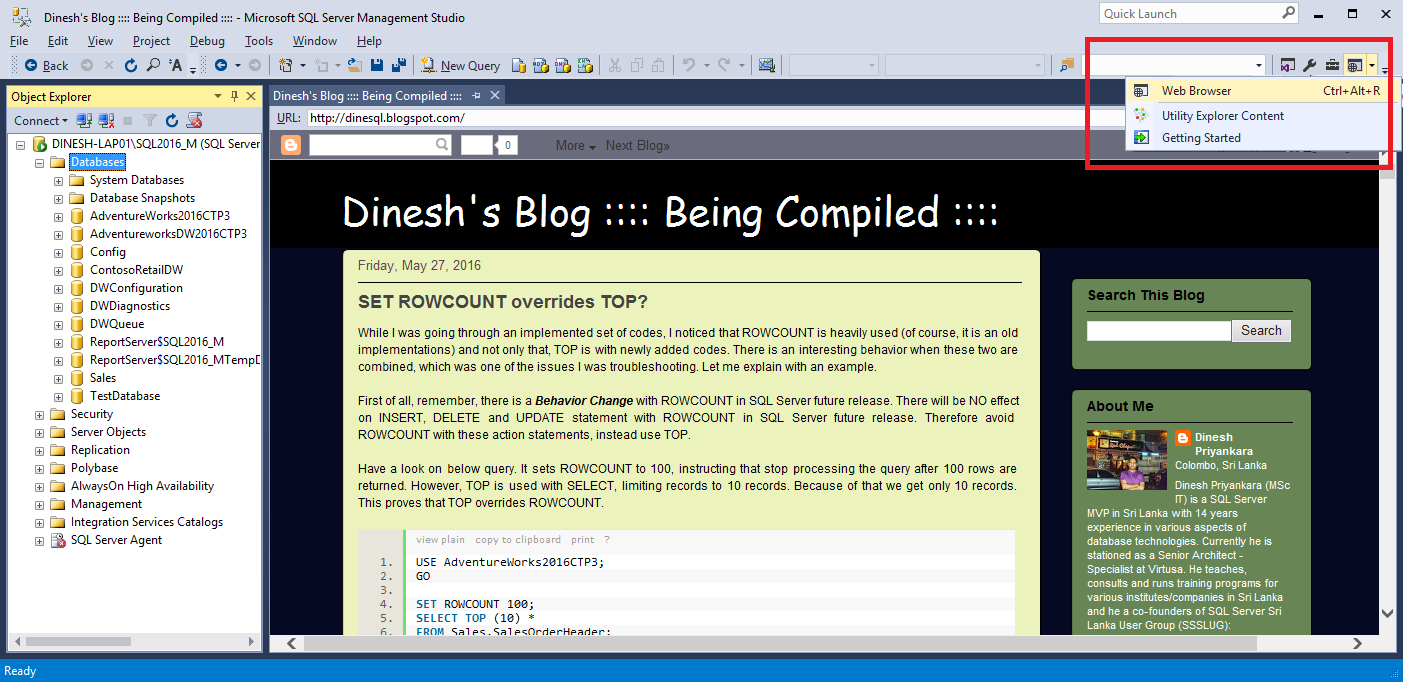
Task: Click the Connect Object Explorer icon
Action: pyautogui.click(x=84, y=120)
